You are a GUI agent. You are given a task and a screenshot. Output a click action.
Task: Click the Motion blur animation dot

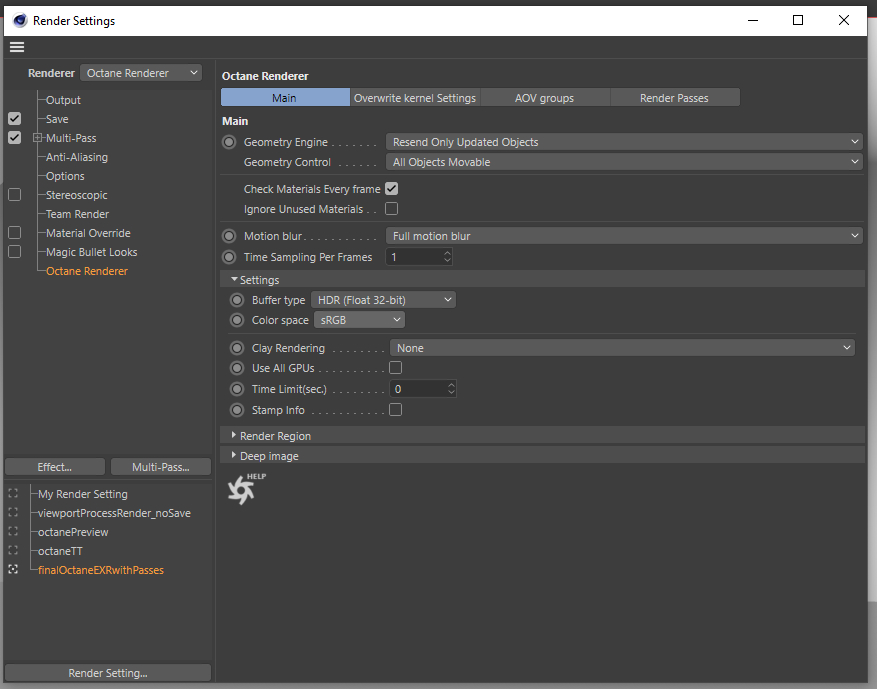tap(229, 236)
